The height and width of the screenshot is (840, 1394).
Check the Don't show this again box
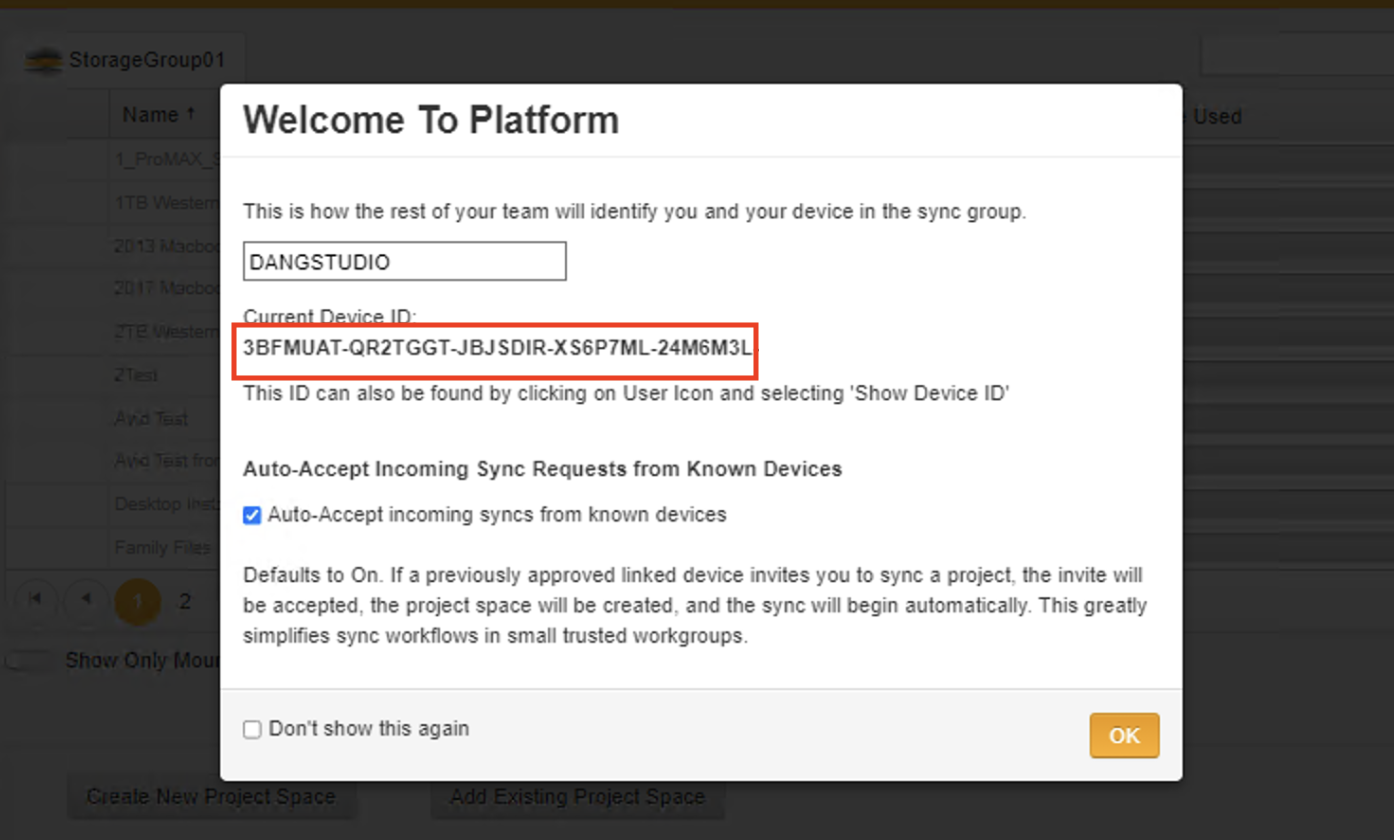pos(251,729)
